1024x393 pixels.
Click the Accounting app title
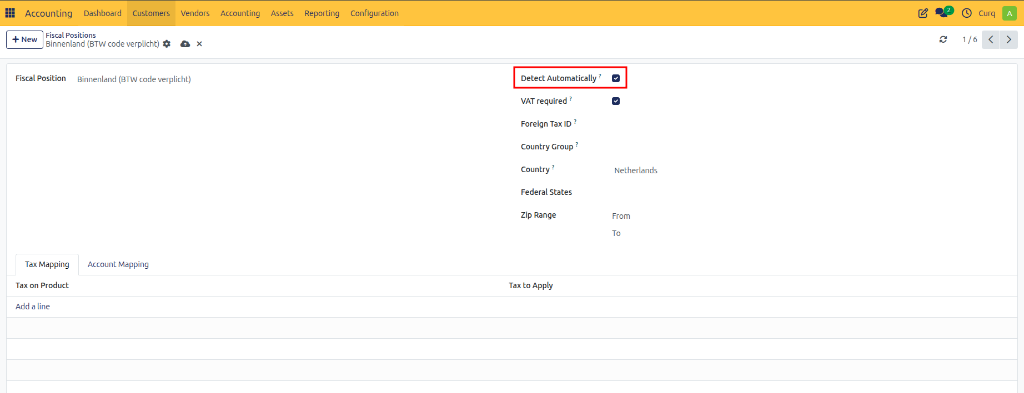pyautogui.click(x=49, y=13)
